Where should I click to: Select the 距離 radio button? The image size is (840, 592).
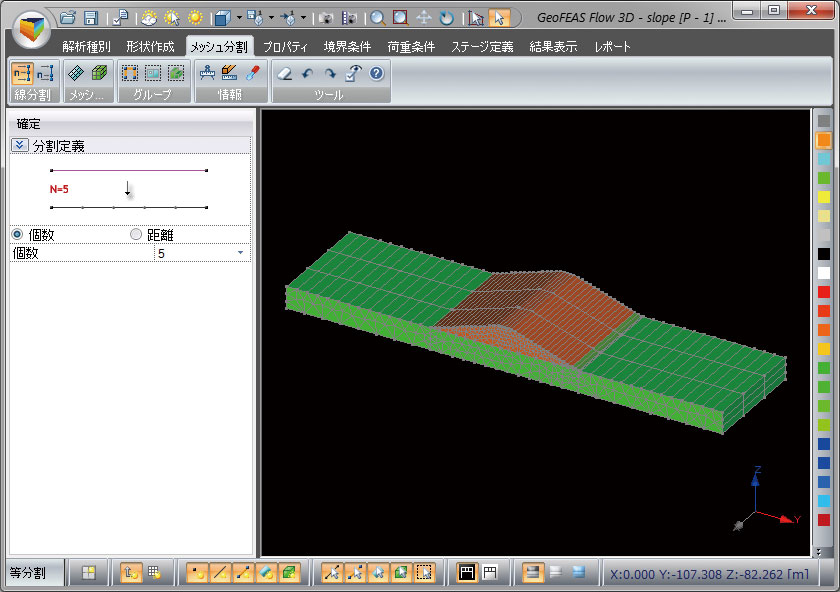[x=137, y=235]
